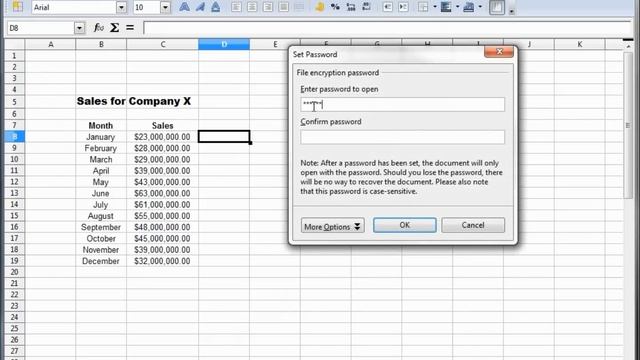The height and width of the screenshot is (360, 640).
Task: Focus the Confirm password field
Action: (402, 137)
